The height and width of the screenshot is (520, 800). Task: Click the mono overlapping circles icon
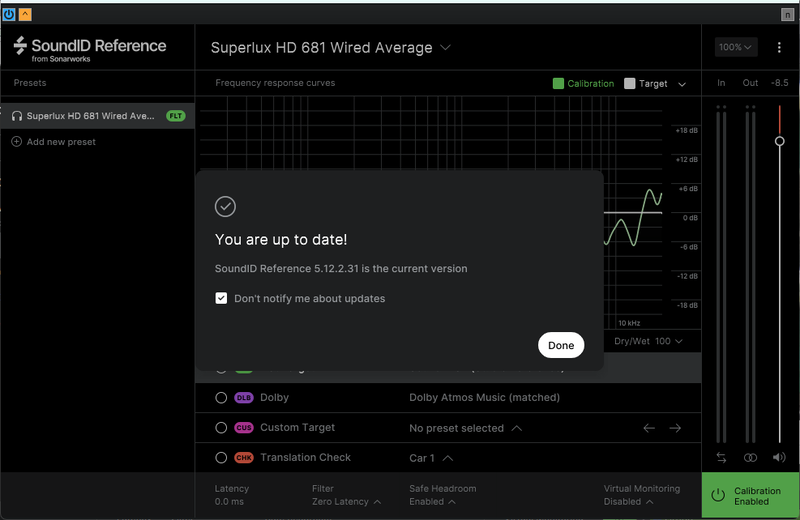tap(750, 458)
